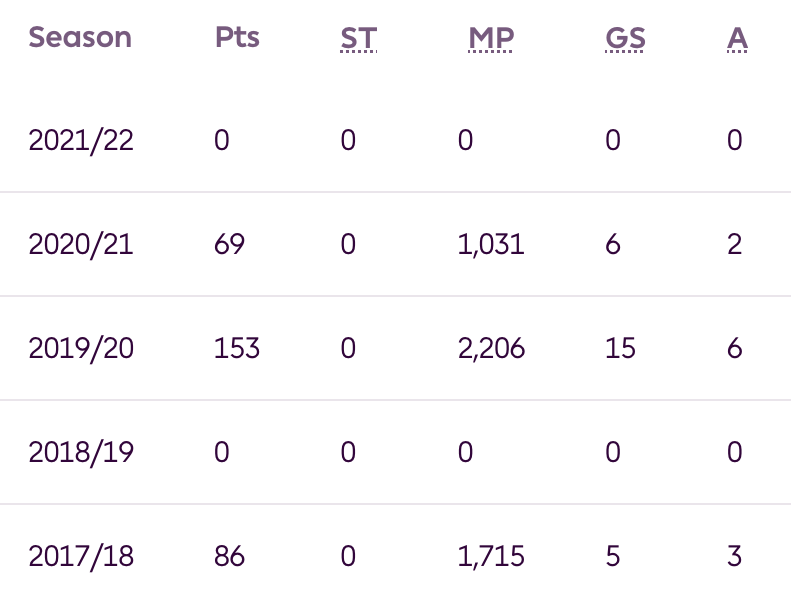Click the Pts column header
Image resolution: width=791 pixels, height=603 pixels.
(x=237, y=38)
